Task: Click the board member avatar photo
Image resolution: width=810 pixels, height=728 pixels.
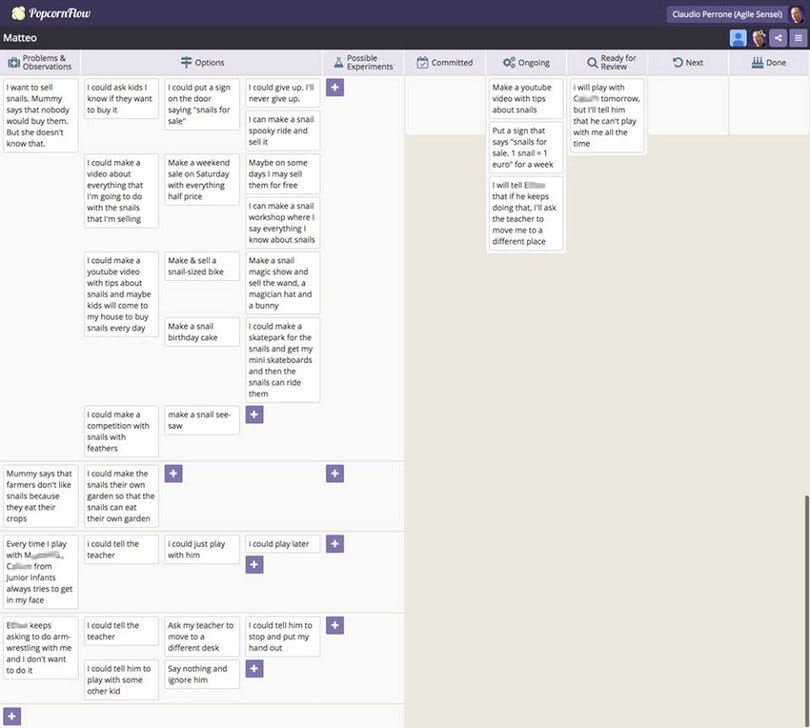Action: tap(758, 38)
